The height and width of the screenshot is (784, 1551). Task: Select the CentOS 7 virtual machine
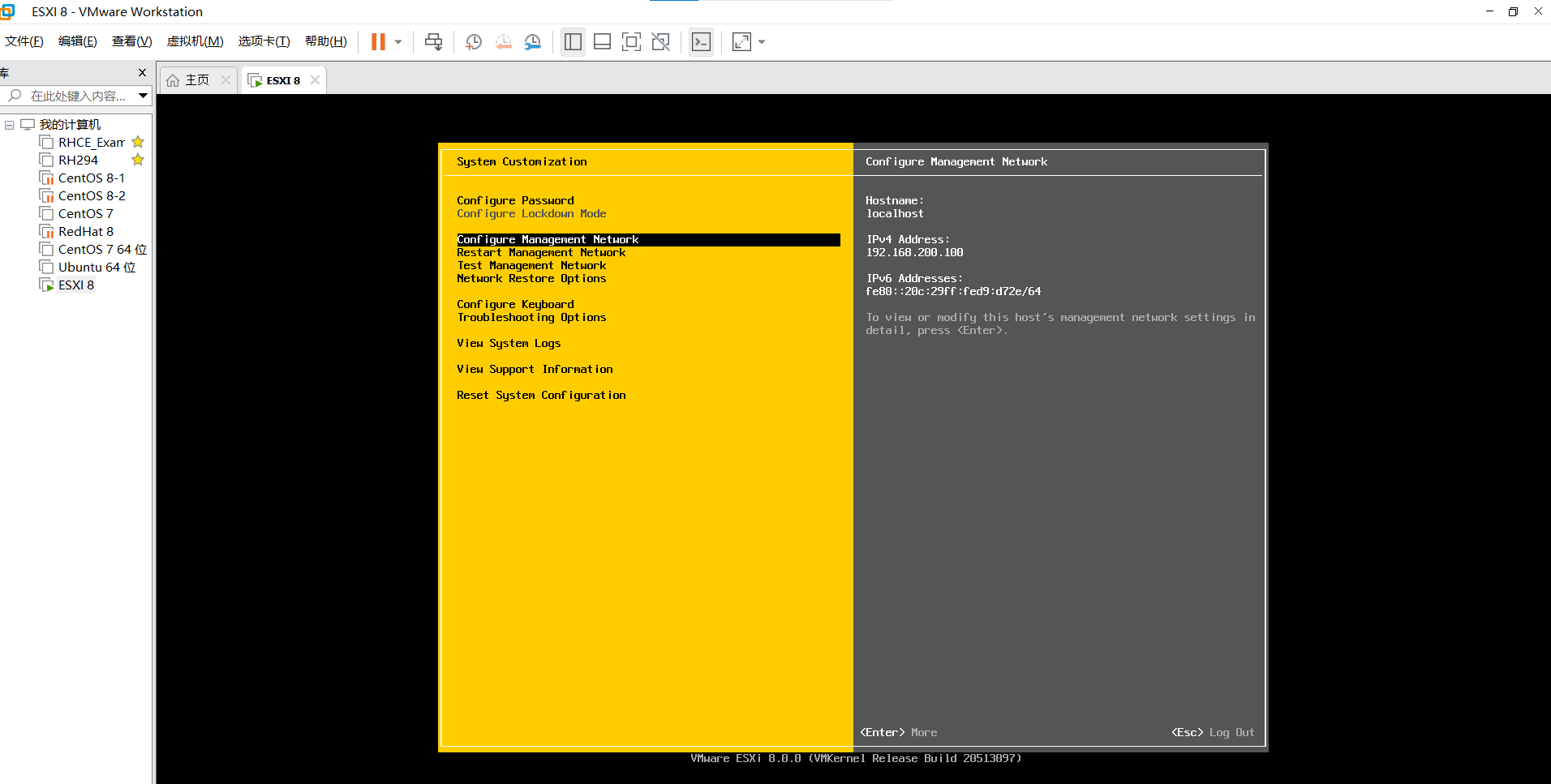85,214
